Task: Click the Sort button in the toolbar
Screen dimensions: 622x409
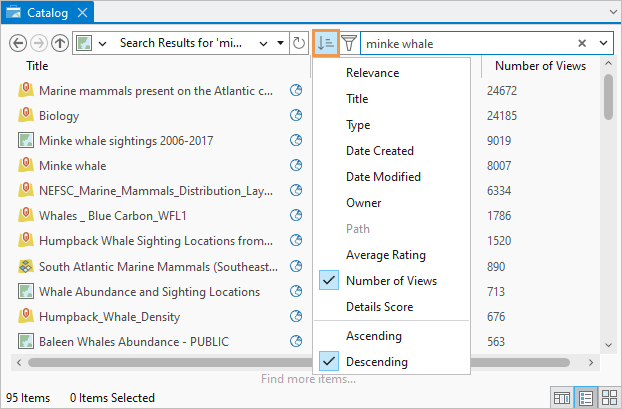Action: (x=325, y=43)
